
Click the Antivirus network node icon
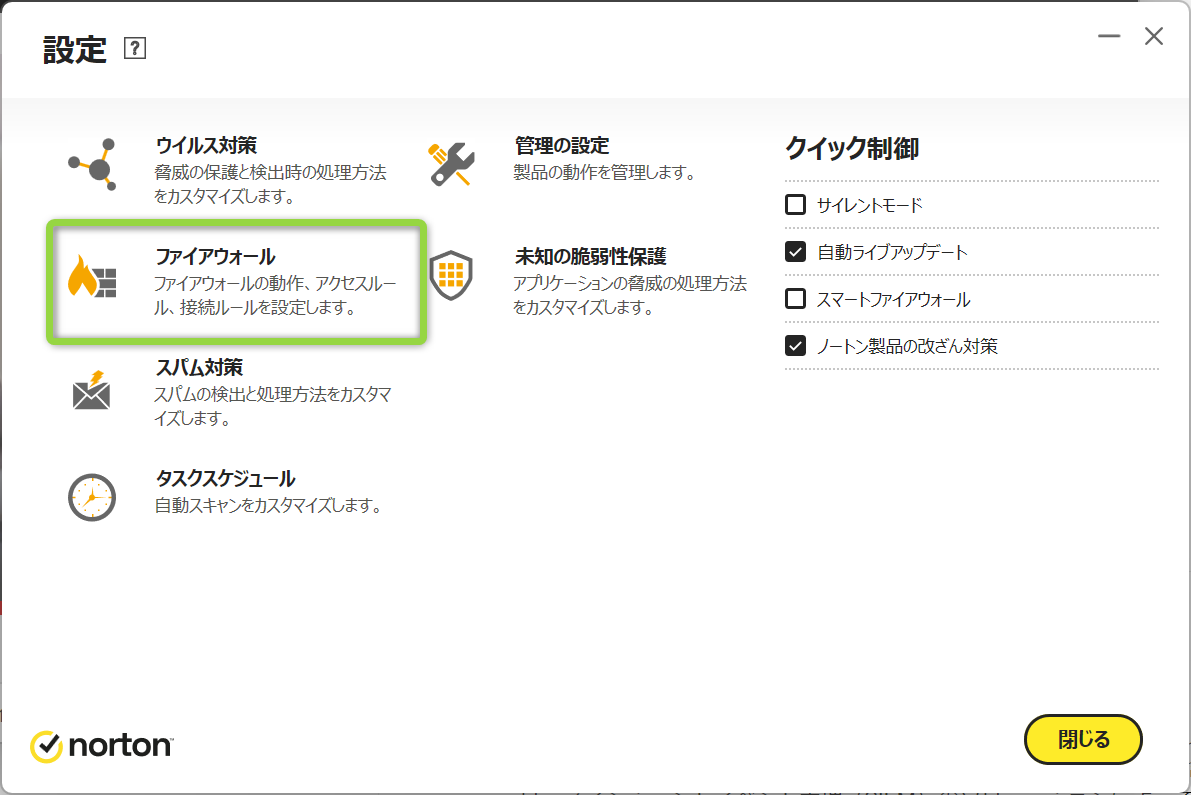point(92,165)
